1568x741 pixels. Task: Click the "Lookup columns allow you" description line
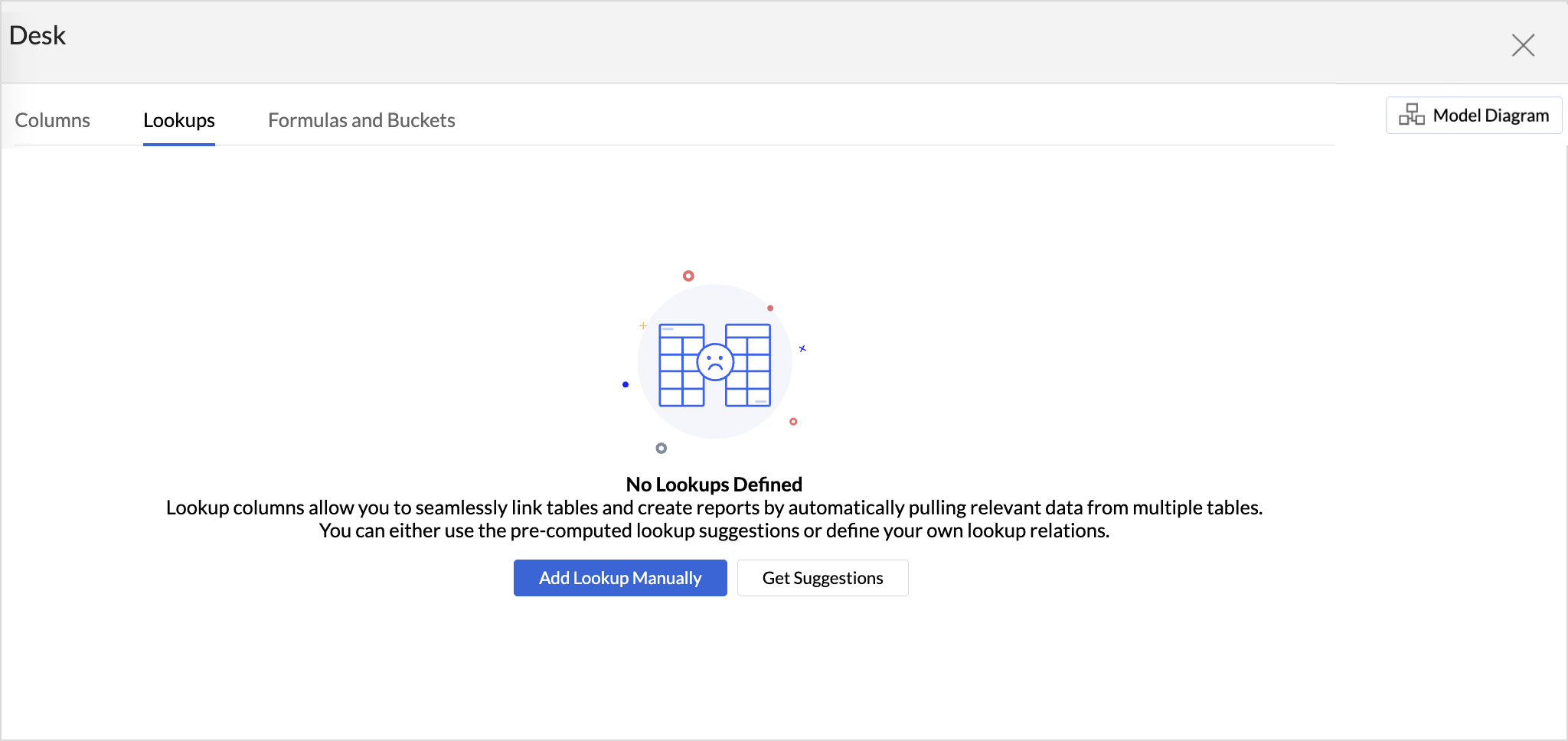714,508
